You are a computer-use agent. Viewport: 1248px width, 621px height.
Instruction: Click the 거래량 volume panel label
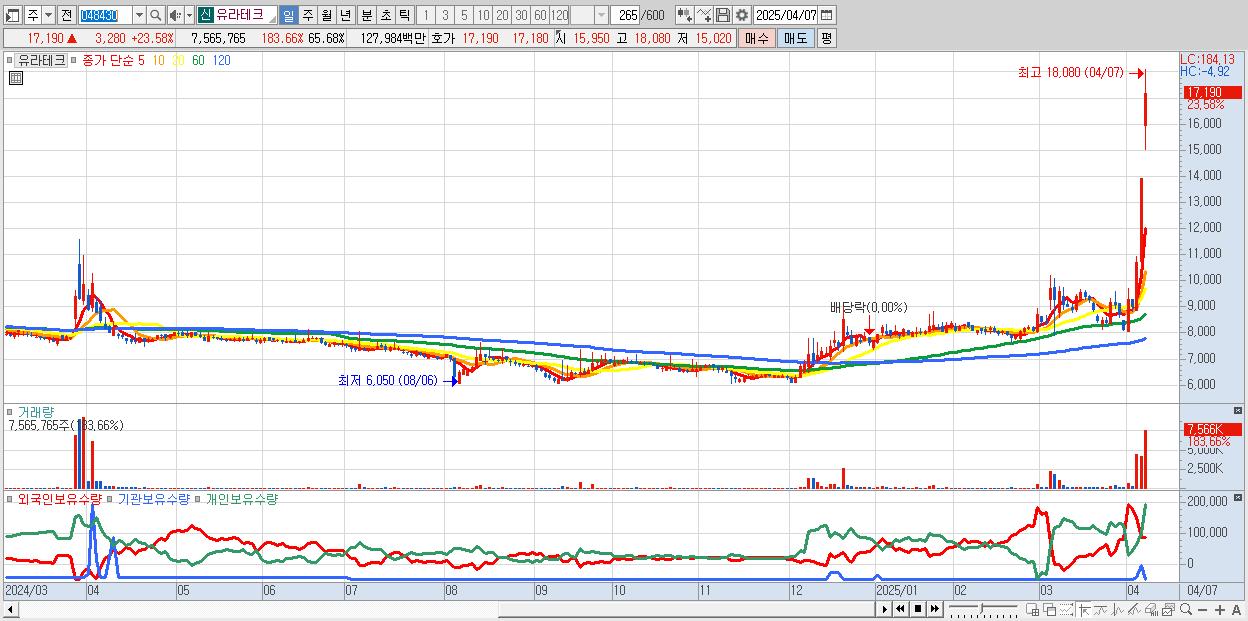point(36,412)
